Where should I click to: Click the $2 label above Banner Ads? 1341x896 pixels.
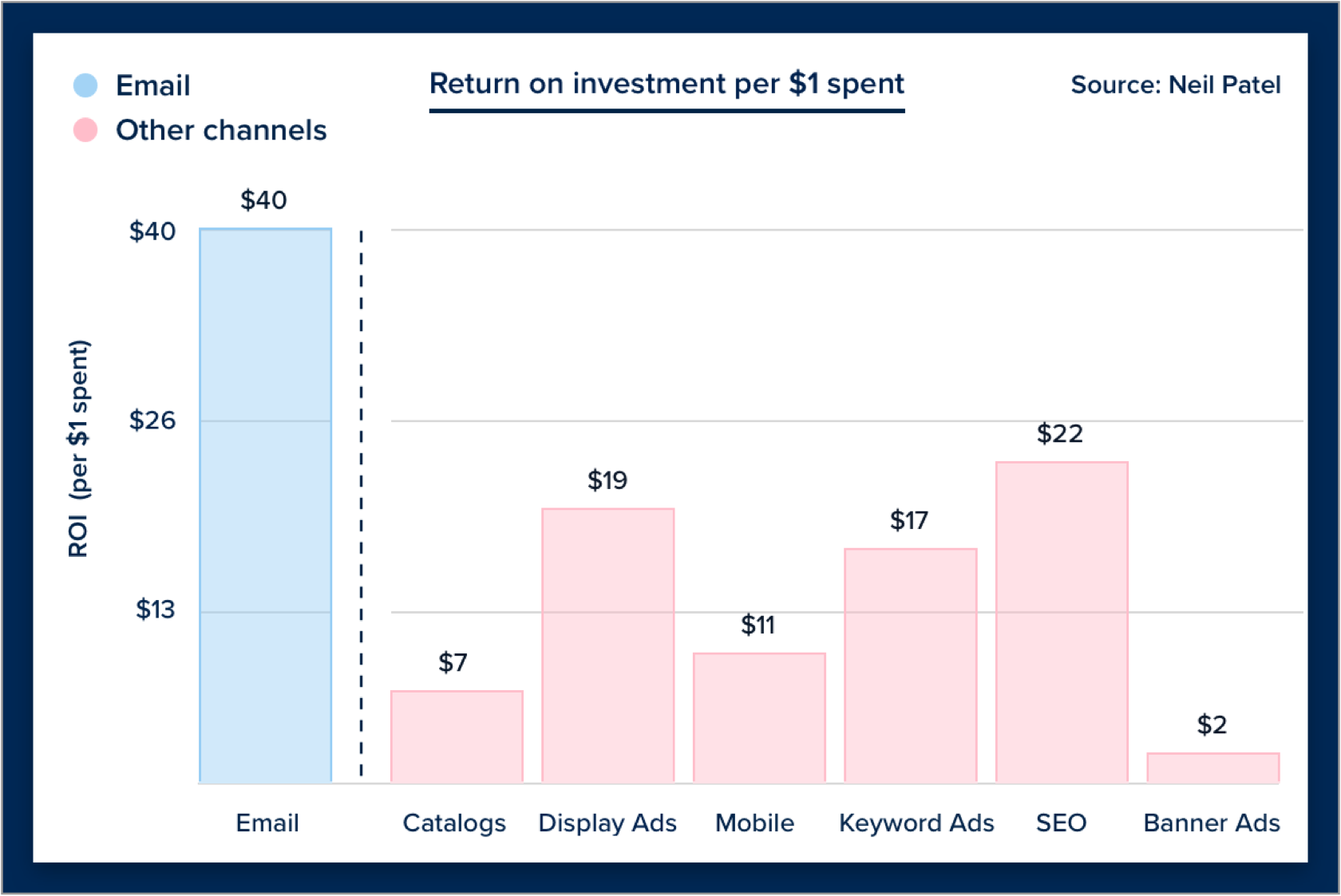point(1212,725)
